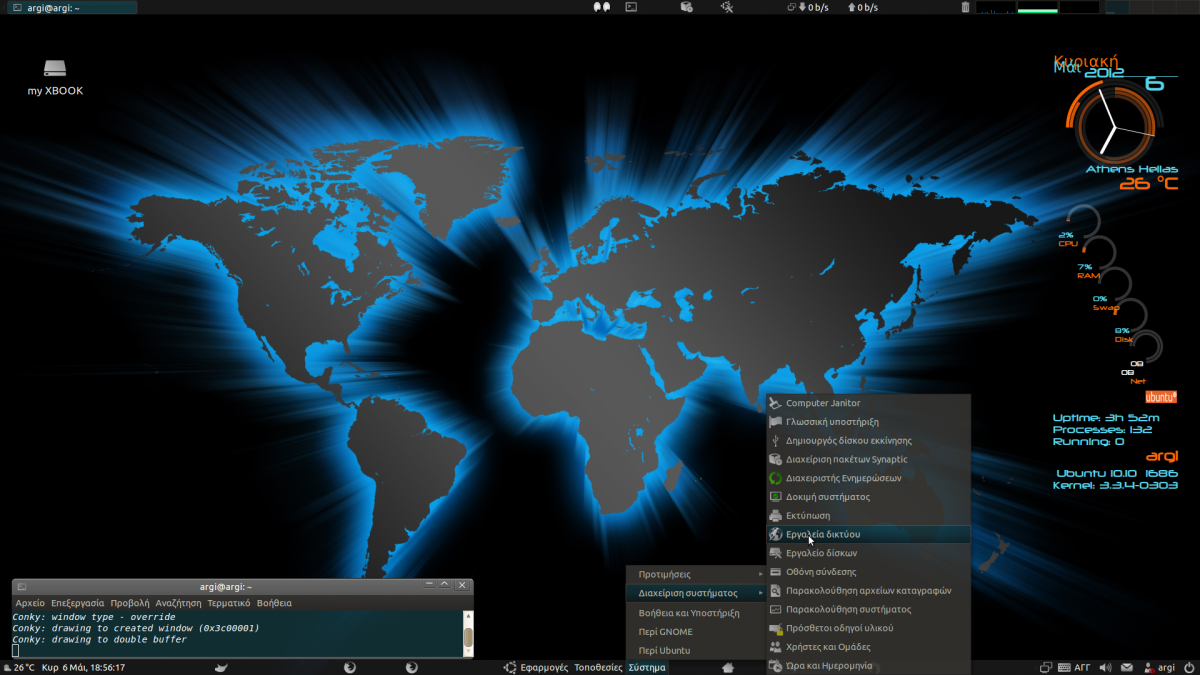Open Πρόσθετοι οδηγοί υλικού
1200x675 pixels.
coord(868,628)
